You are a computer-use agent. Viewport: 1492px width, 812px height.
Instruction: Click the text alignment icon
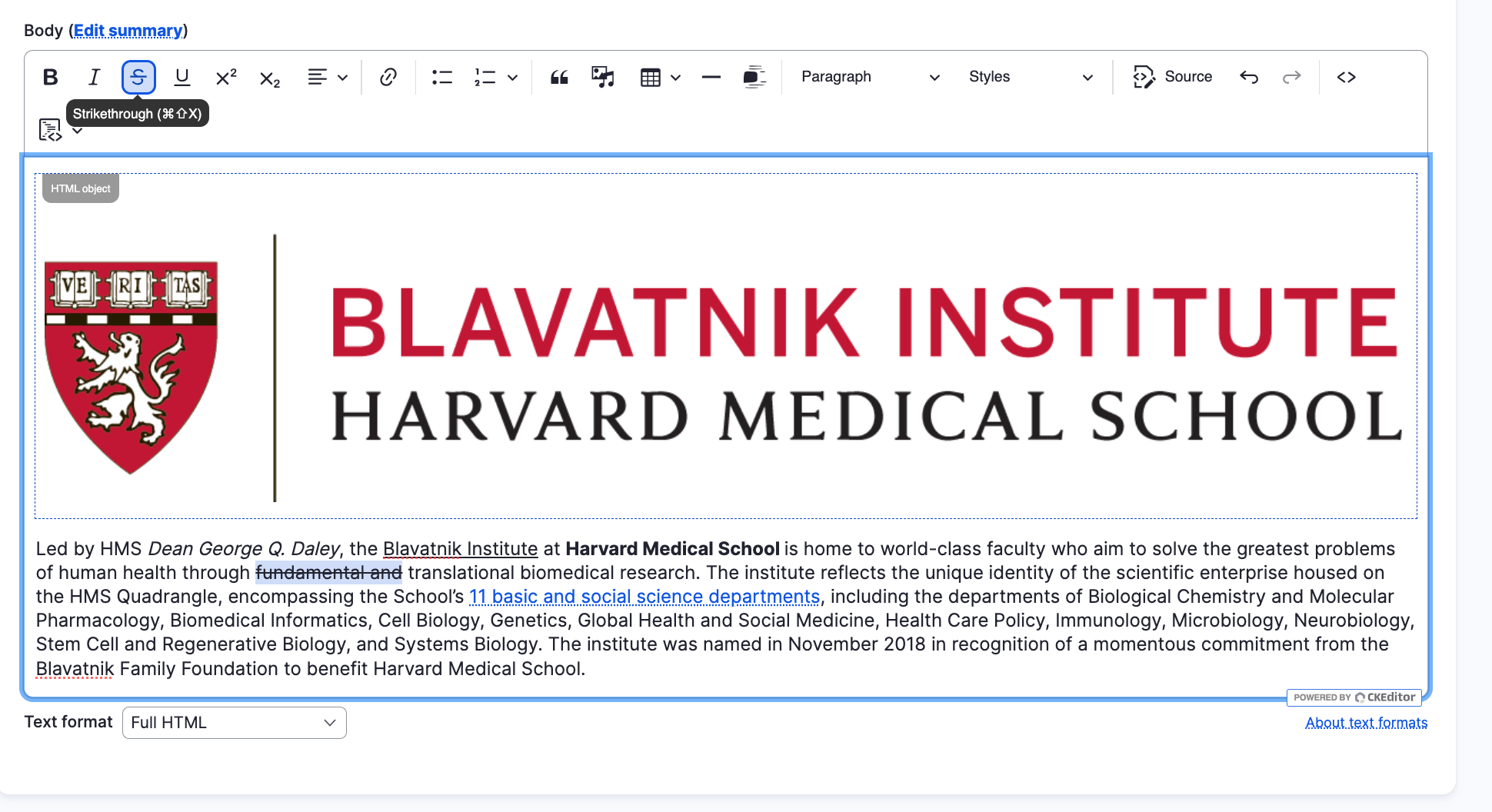click(x=317, y=77)
